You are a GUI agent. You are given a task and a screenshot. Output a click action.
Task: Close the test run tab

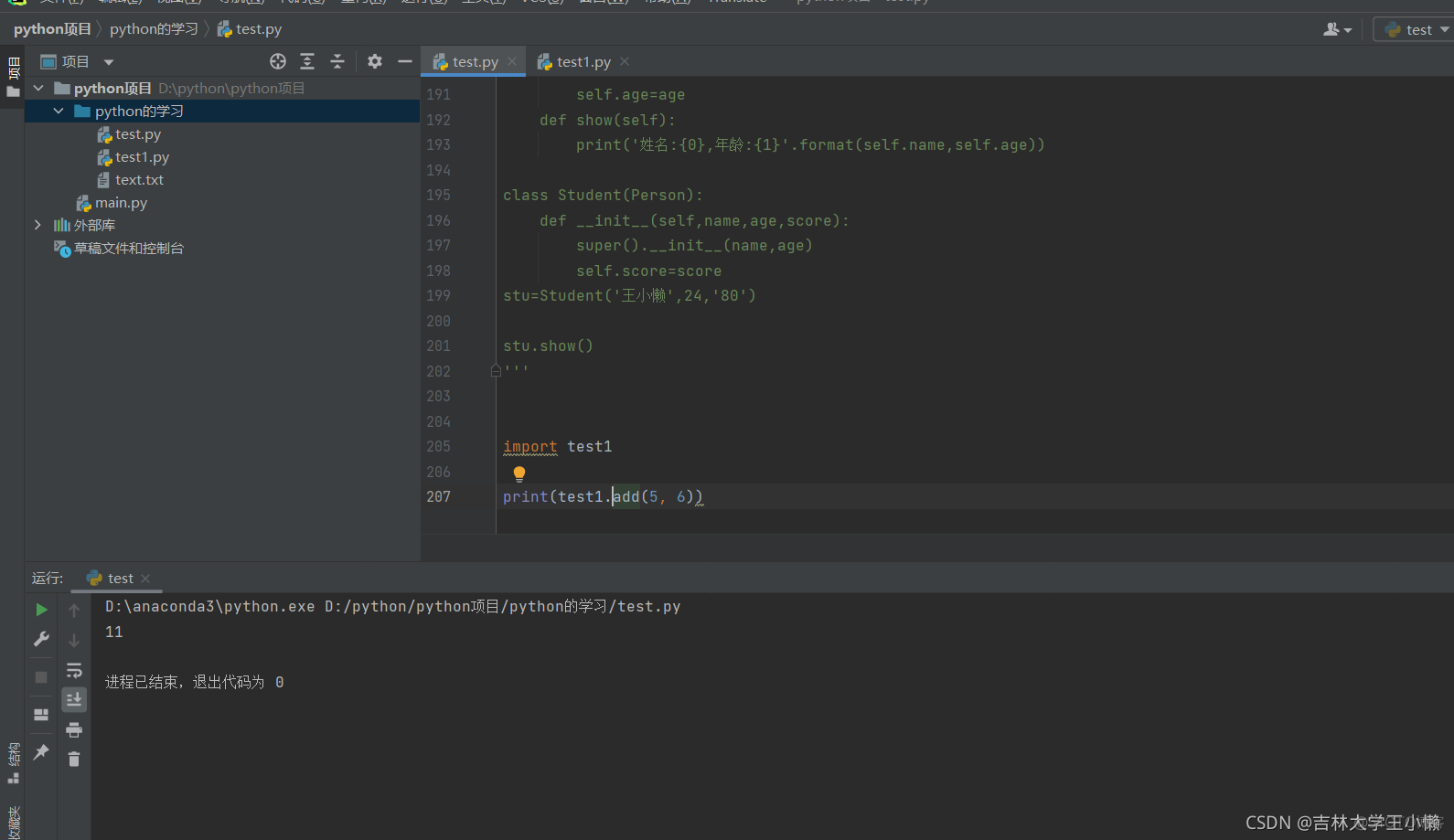(145, 579)
